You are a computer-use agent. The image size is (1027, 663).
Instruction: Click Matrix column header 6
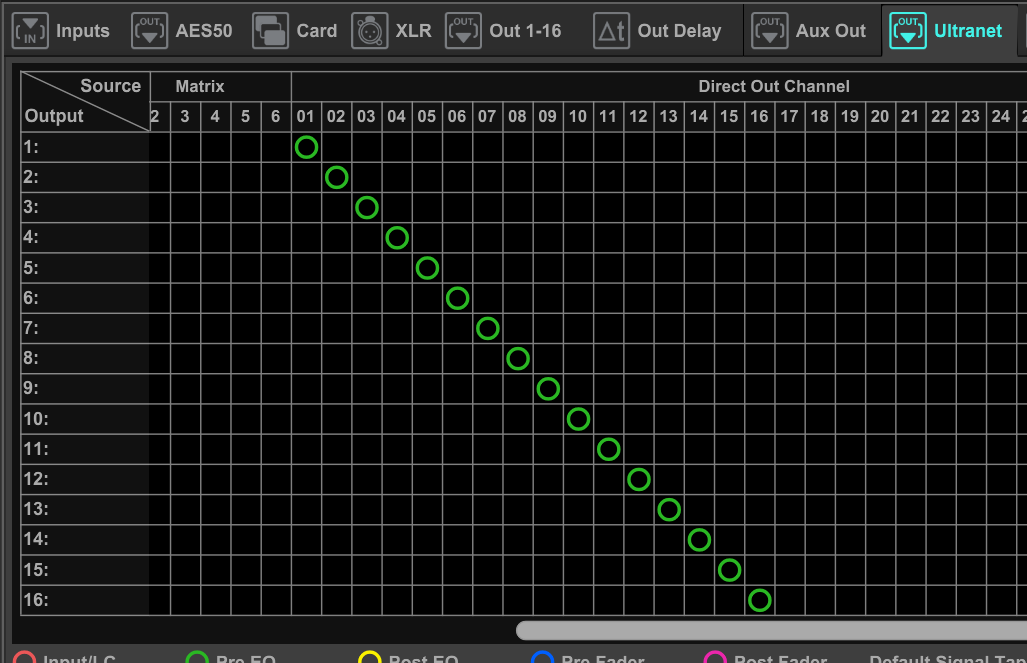tap(276, 117)
